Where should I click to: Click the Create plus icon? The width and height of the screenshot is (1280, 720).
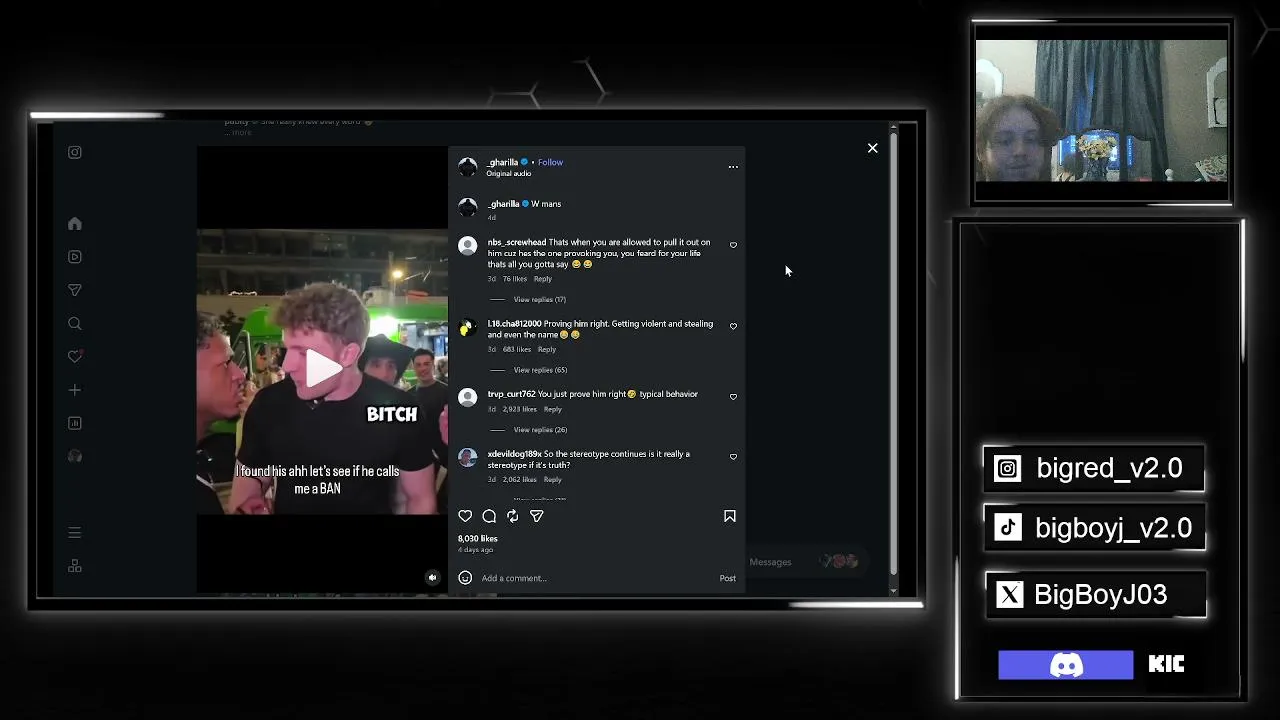coord(75,390)
